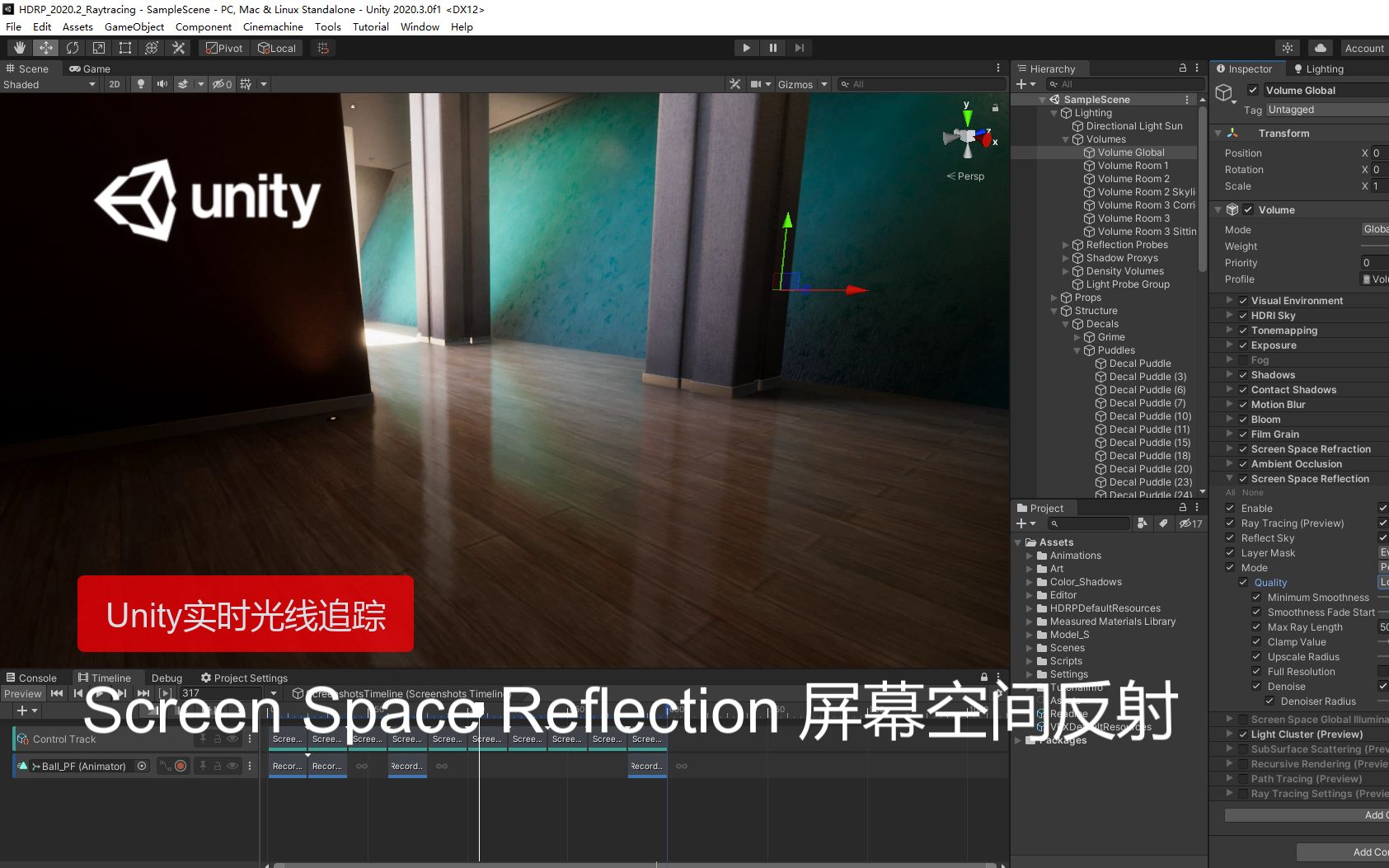The image size is (1389, 868).
Task: Start Play mode with the Play button
Action: click(x=746, y=48)
